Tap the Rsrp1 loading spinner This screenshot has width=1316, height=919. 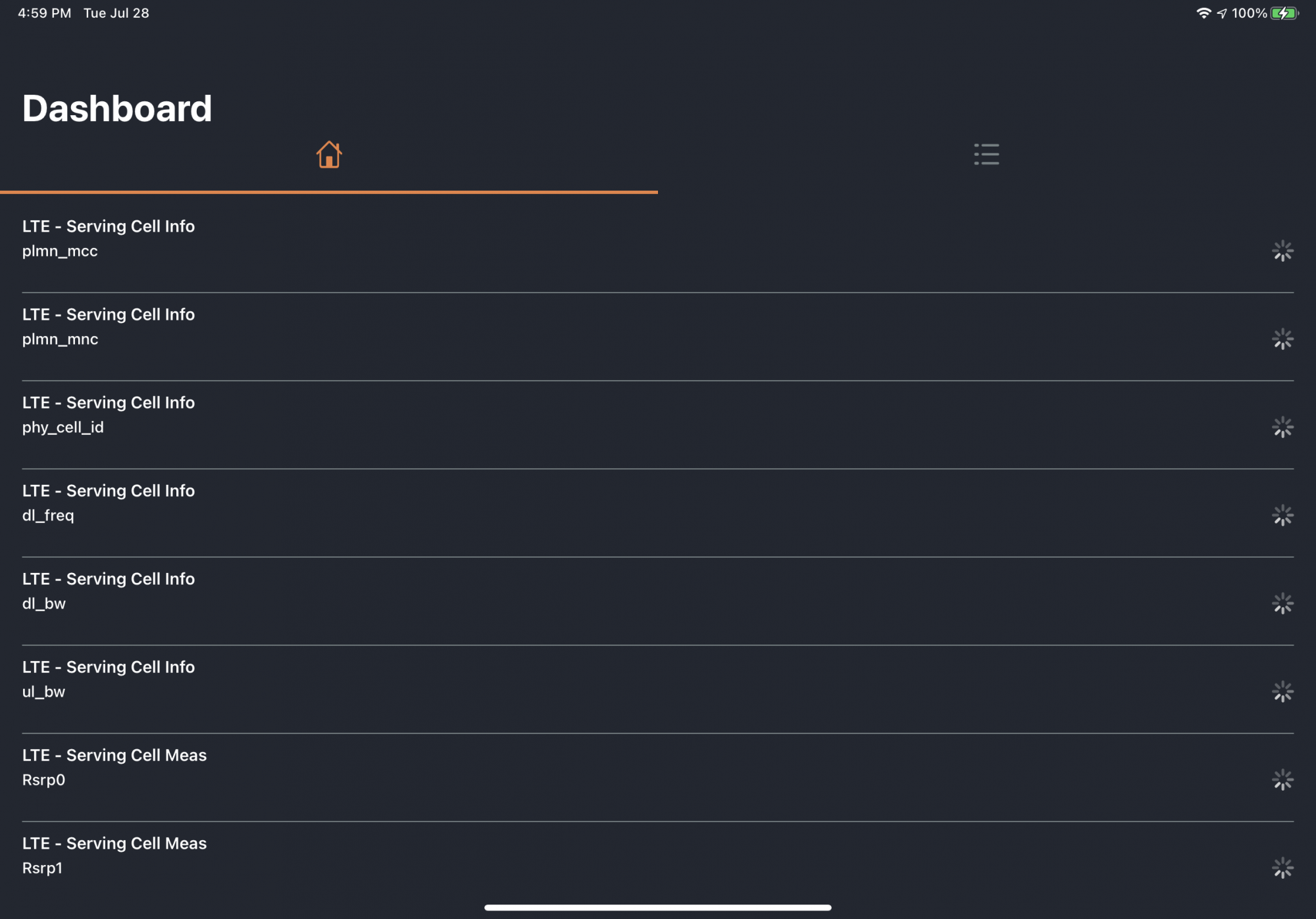pos(1282,868)
